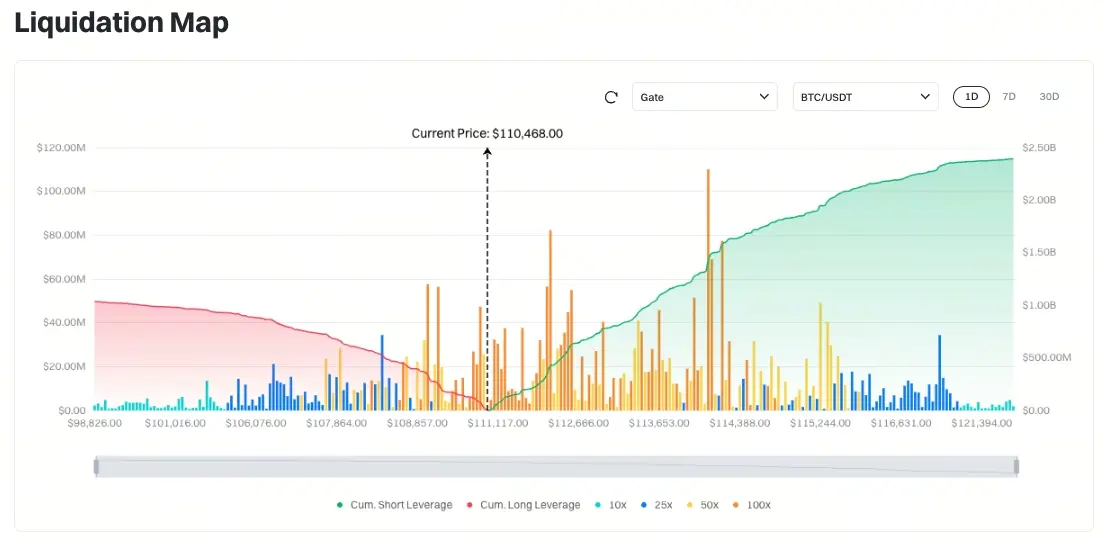Click the $101,016.00 price axis label
Image resolution: width=1103 pixels, height=536 pixels.
[x=175, y=423]
